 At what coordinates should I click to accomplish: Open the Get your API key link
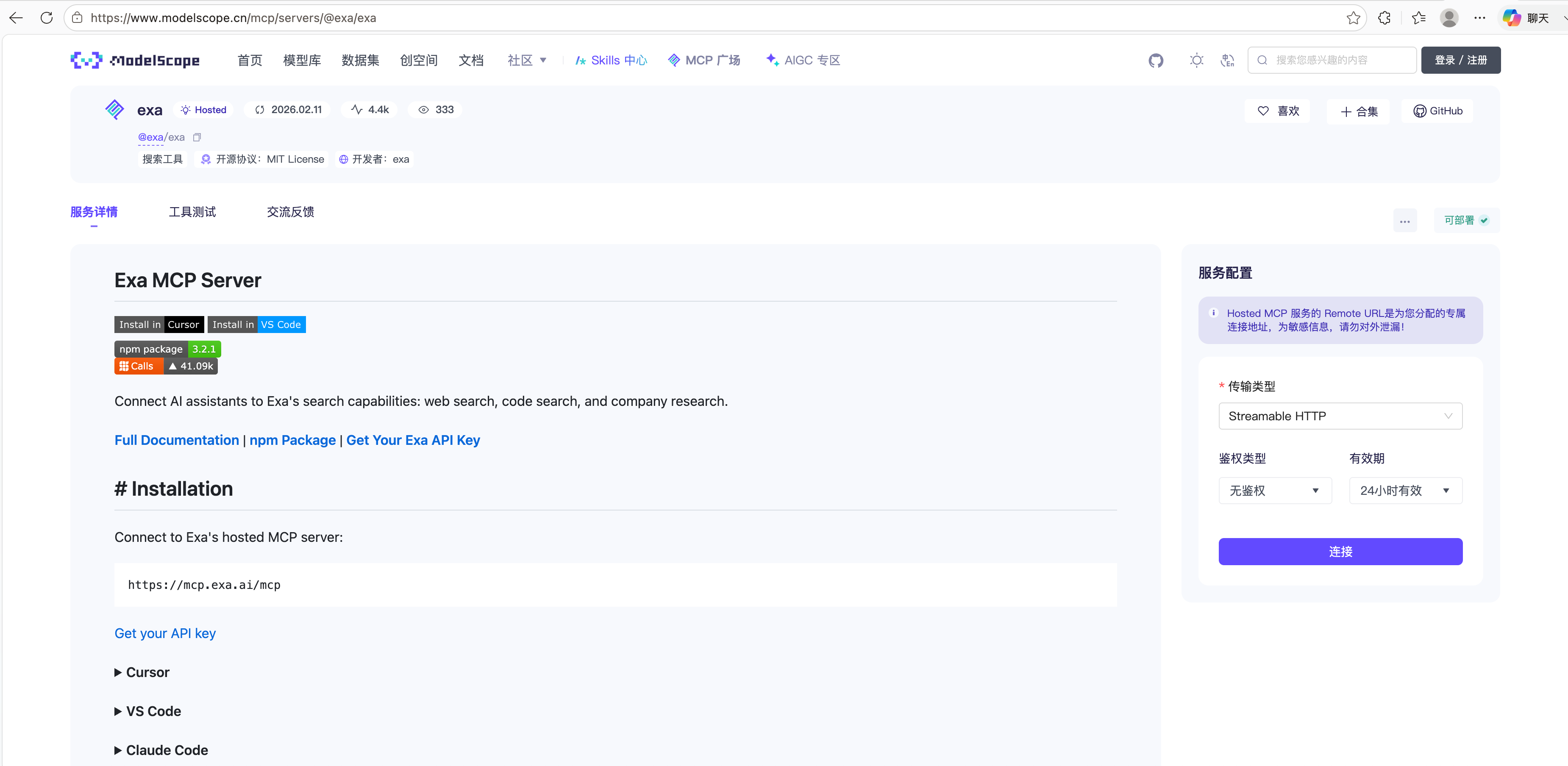pyautogui.click(x=165, y=633)
